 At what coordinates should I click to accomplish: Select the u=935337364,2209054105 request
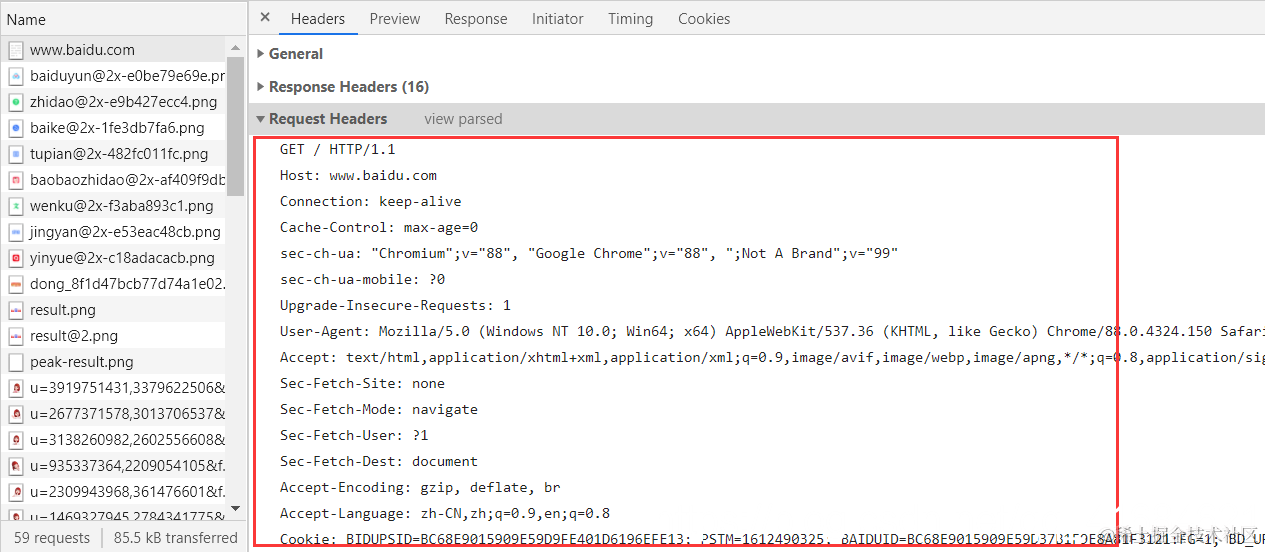114,466
